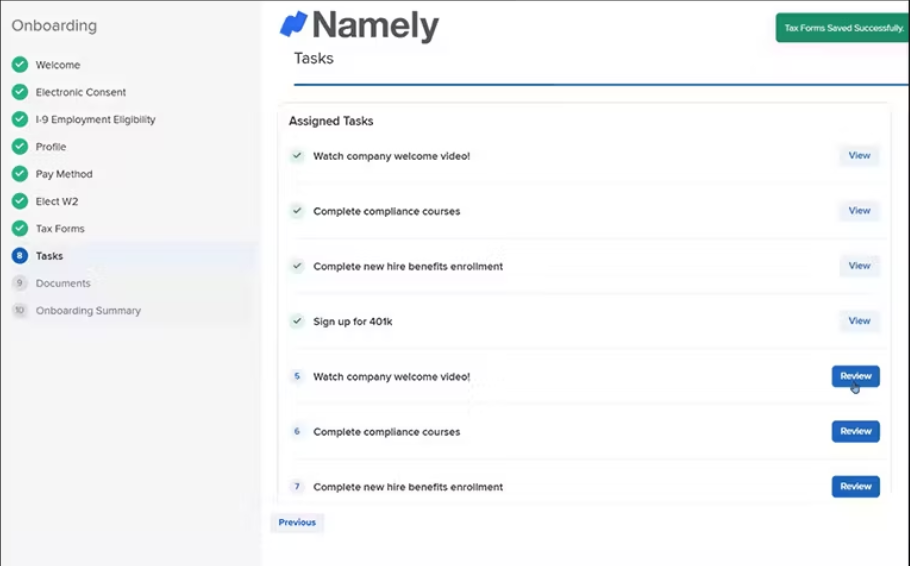910x566 pixels.
Task: Click the blue step 8 badge for Tasks
Action: coord(20,255)
